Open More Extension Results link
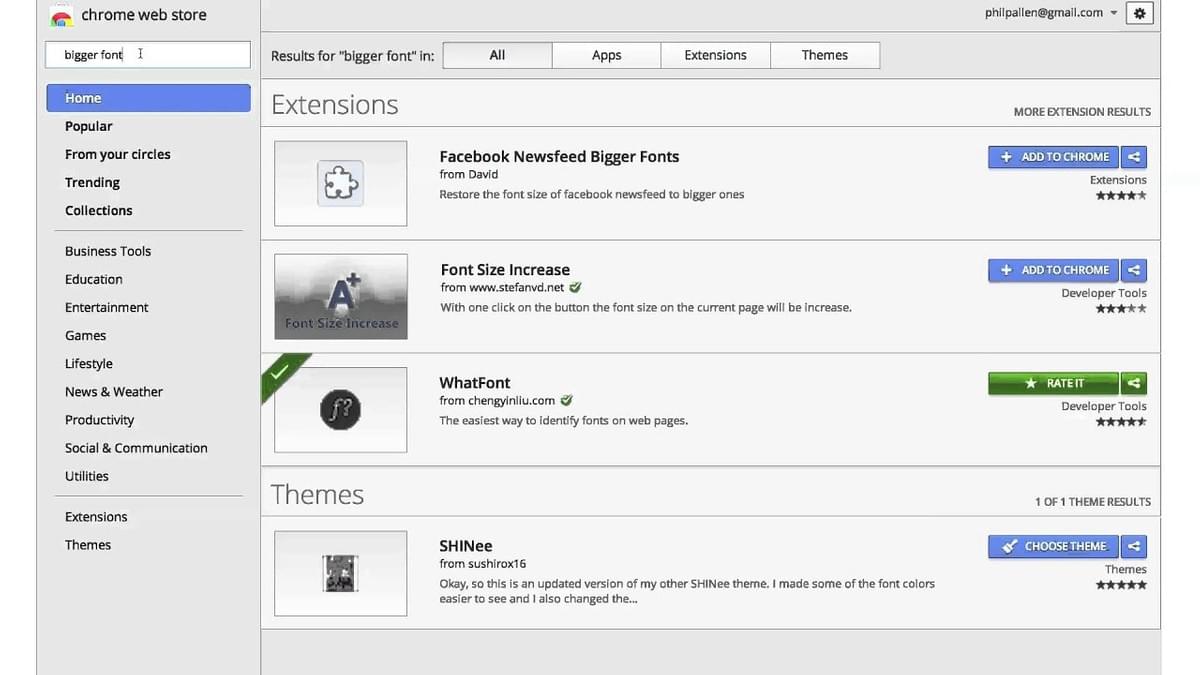Screen dimensions: 1200x675 [1082, 112]
